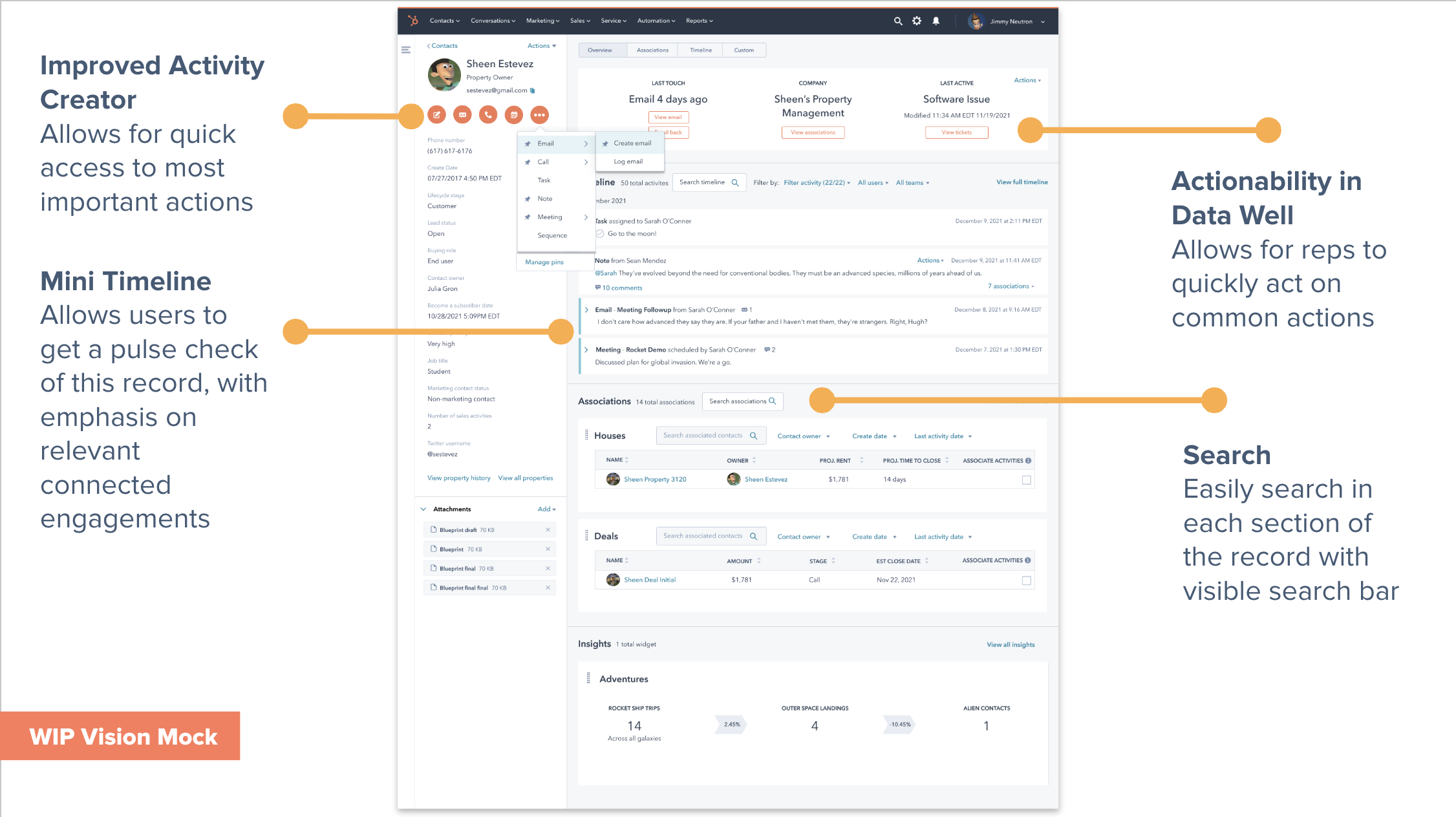The width and height of the screenshot is (1456, 817).
Task: Open the settings gear in top bar
Action: (917, 21)
